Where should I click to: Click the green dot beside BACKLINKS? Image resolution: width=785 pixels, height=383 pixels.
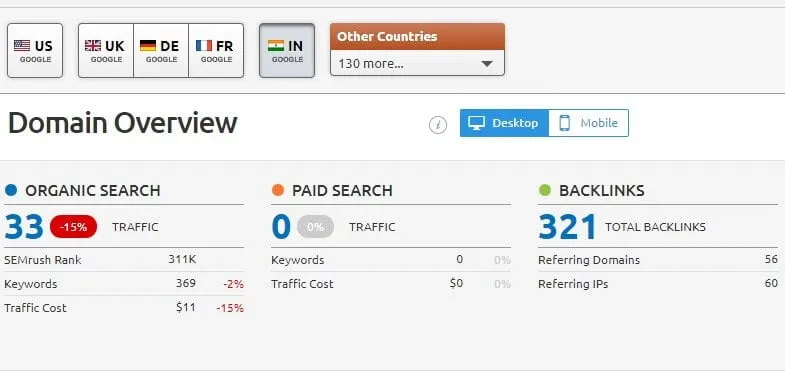(x=545, y=190)
